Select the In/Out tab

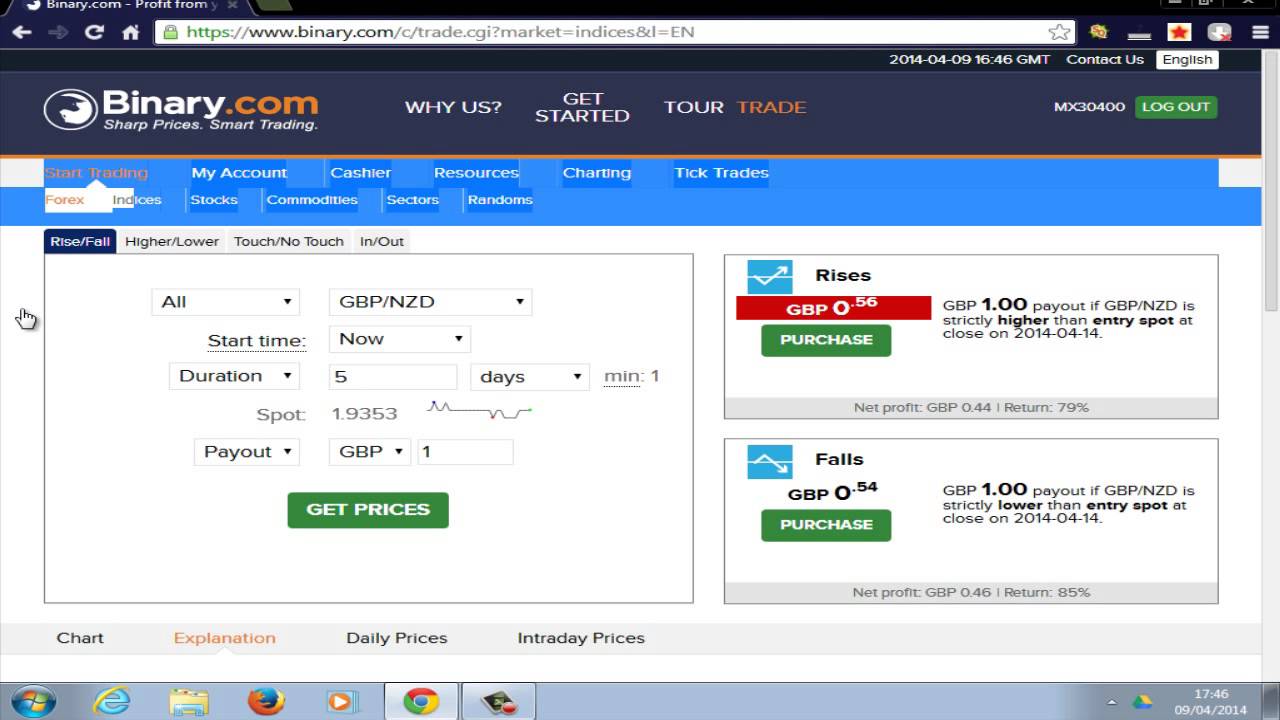tap(382, 241)
